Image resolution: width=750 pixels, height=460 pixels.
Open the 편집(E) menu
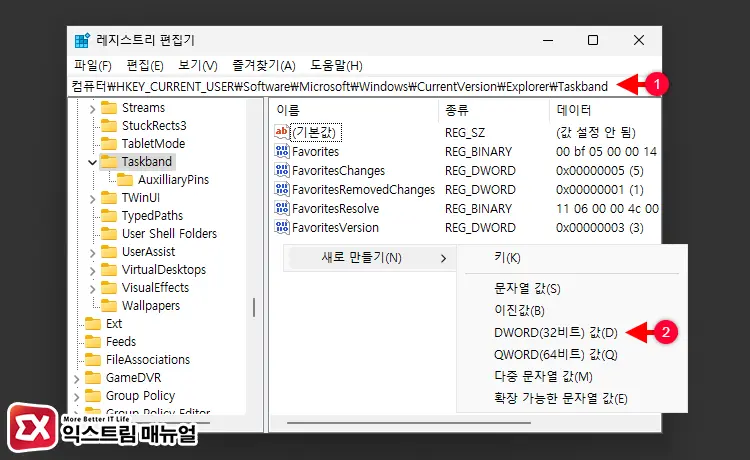tap(144, 66)
